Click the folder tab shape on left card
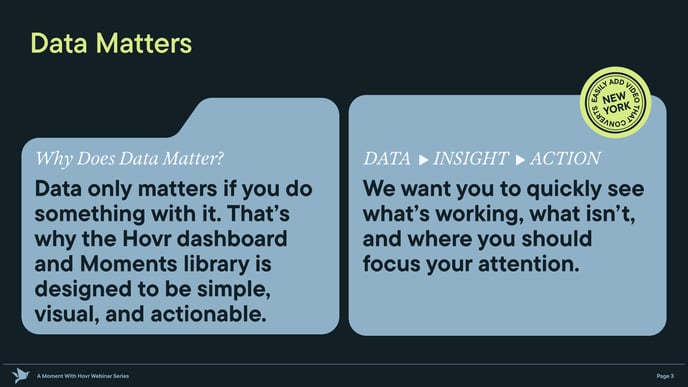This screenshot has height=387, width=688. [x=257, y=118]
